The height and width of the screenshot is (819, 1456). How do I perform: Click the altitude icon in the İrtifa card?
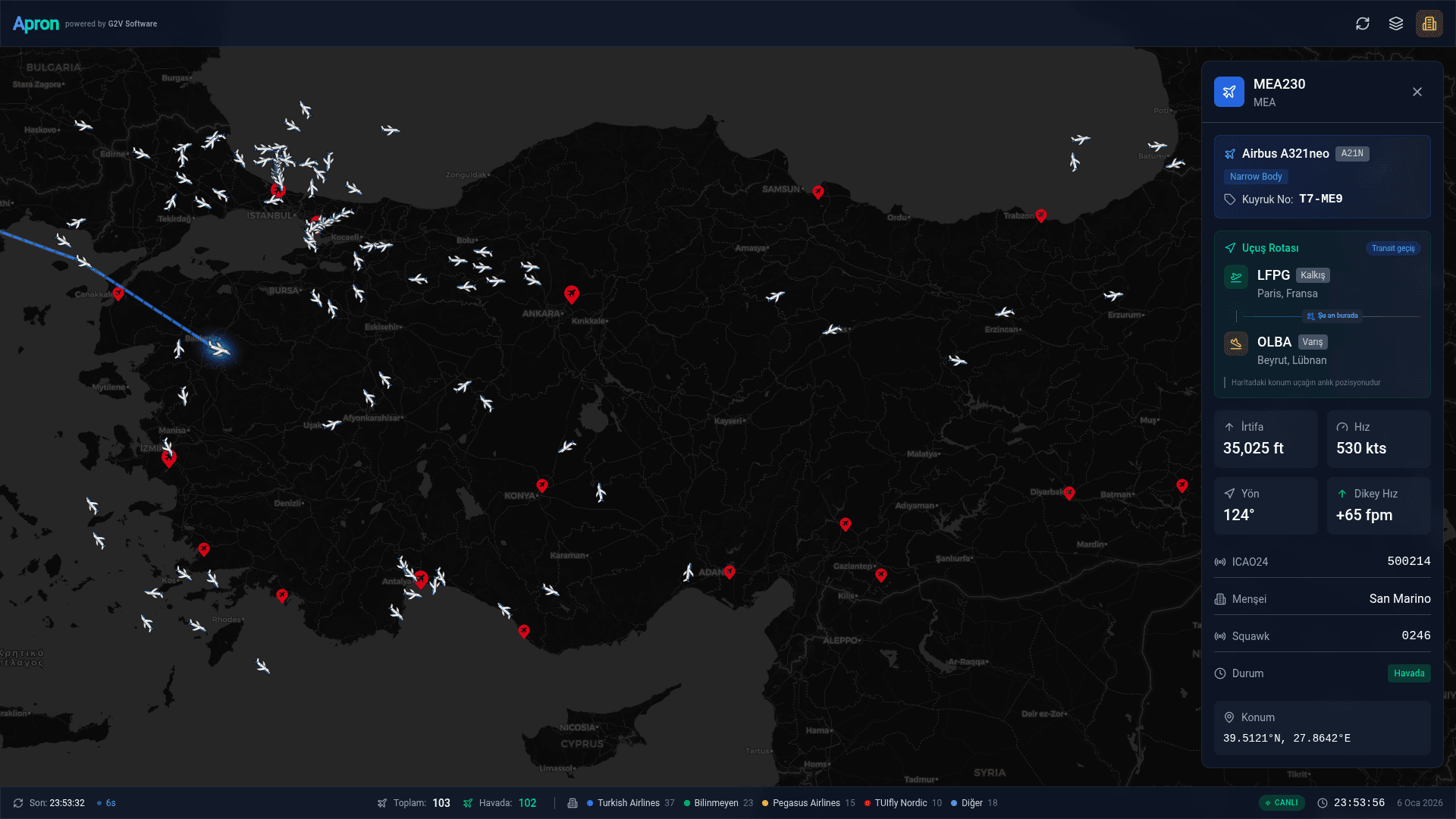(x=1231, y=427)
